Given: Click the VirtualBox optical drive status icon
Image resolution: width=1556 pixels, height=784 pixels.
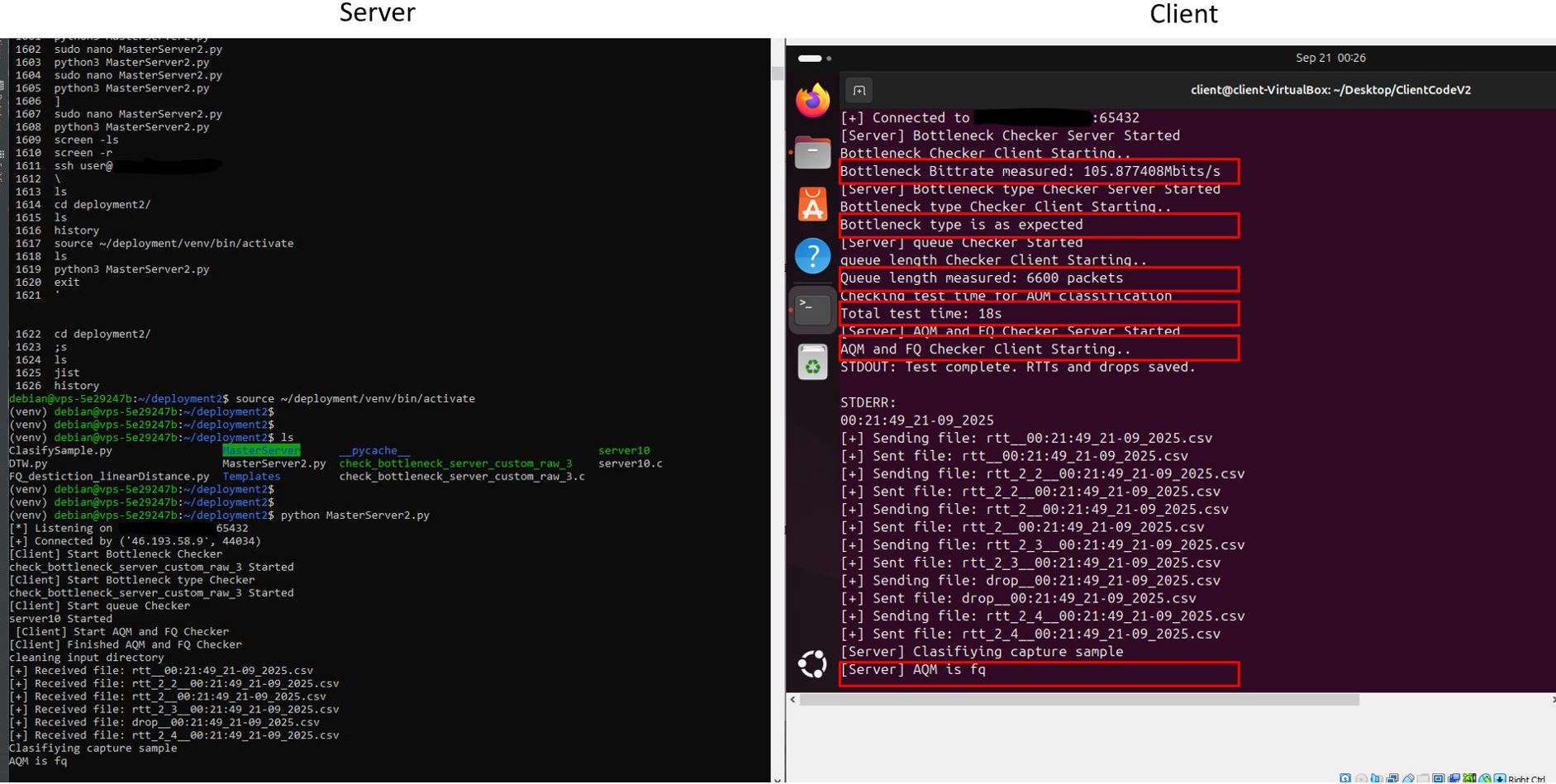Looking at the screenshot, I should pos(1361,778).
